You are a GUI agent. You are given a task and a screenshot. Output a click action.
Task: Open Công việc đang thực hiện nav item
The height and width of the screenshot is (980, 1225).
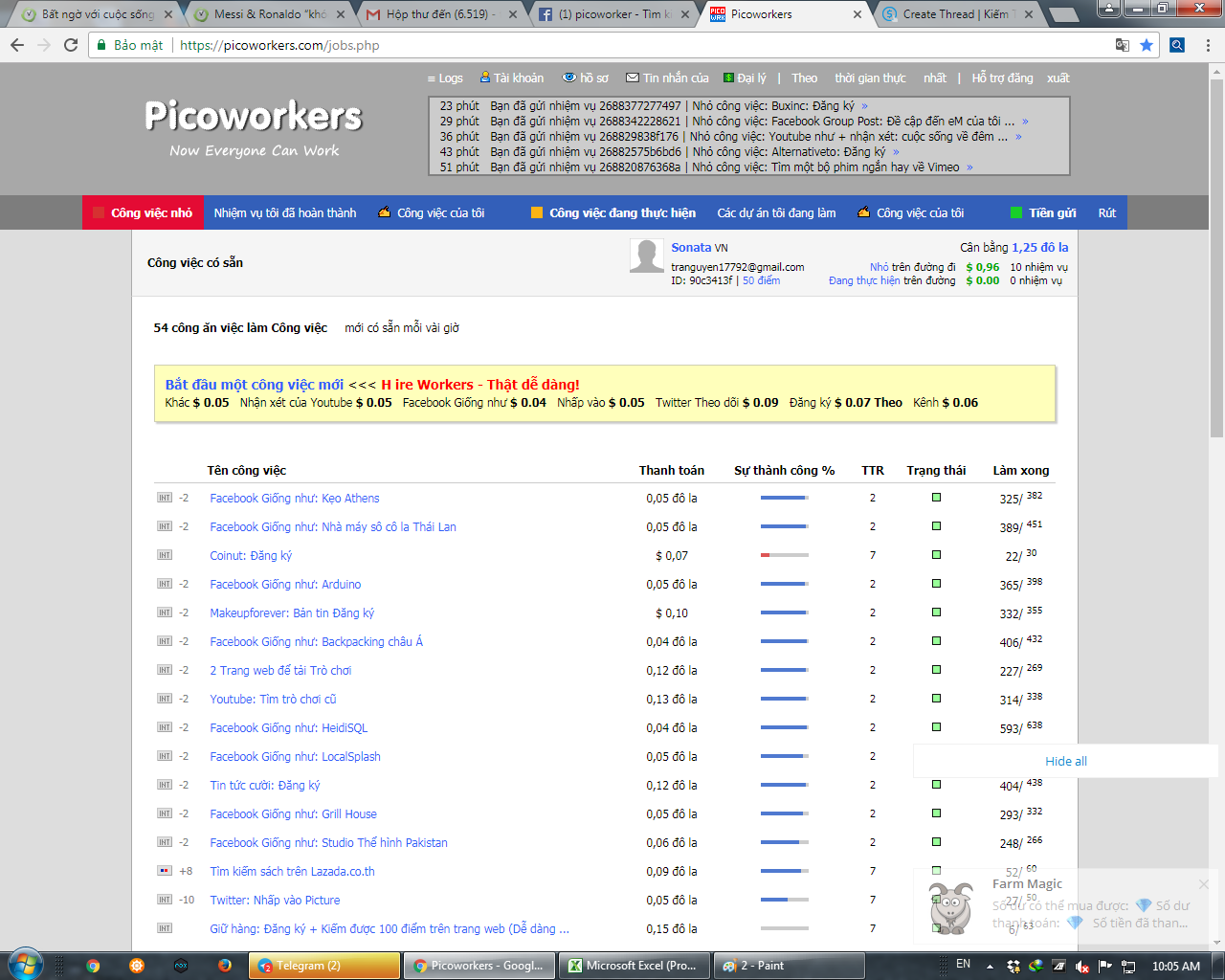pyautogui.click(x=613, y=212)
